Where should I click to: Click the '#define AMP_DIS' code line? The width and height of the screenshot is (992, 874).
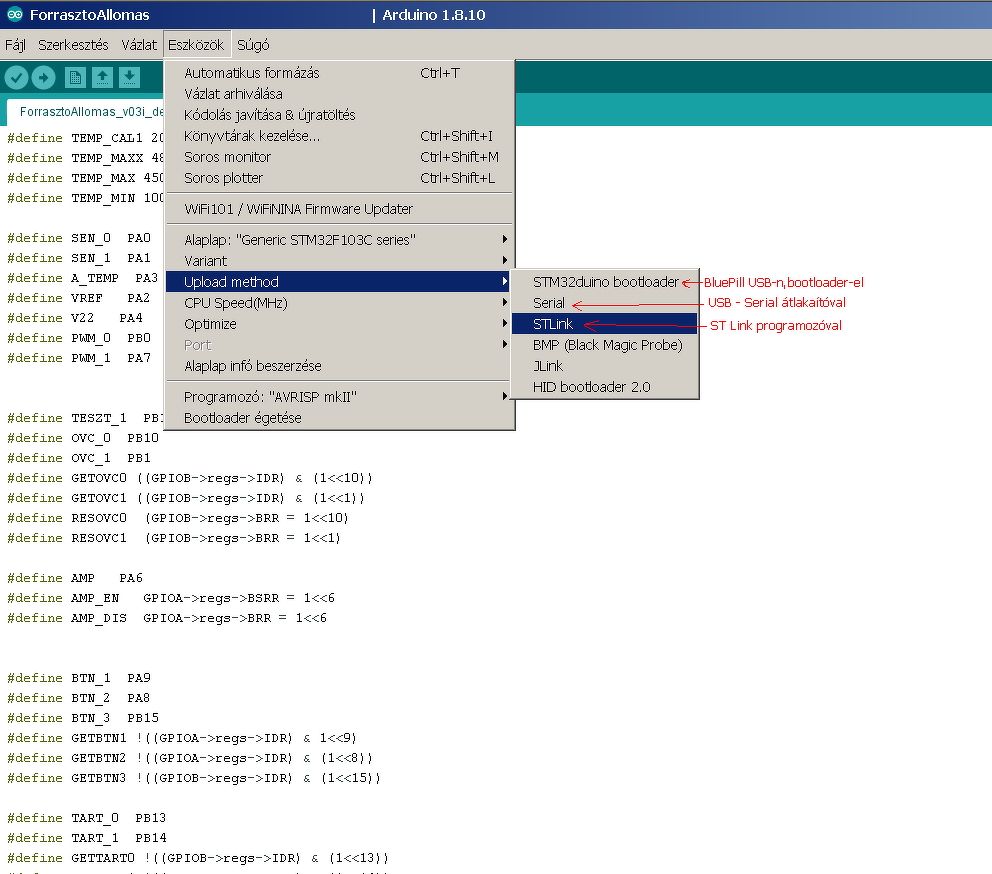point(167,618)
